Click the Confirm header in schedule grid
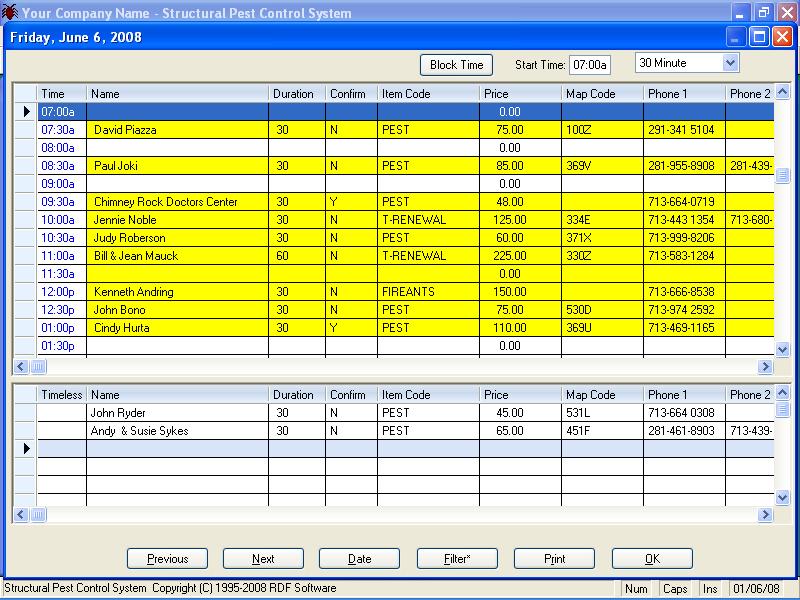Image resolution: width=800 pixels, height=600 pixels. (x=352, y=94)
